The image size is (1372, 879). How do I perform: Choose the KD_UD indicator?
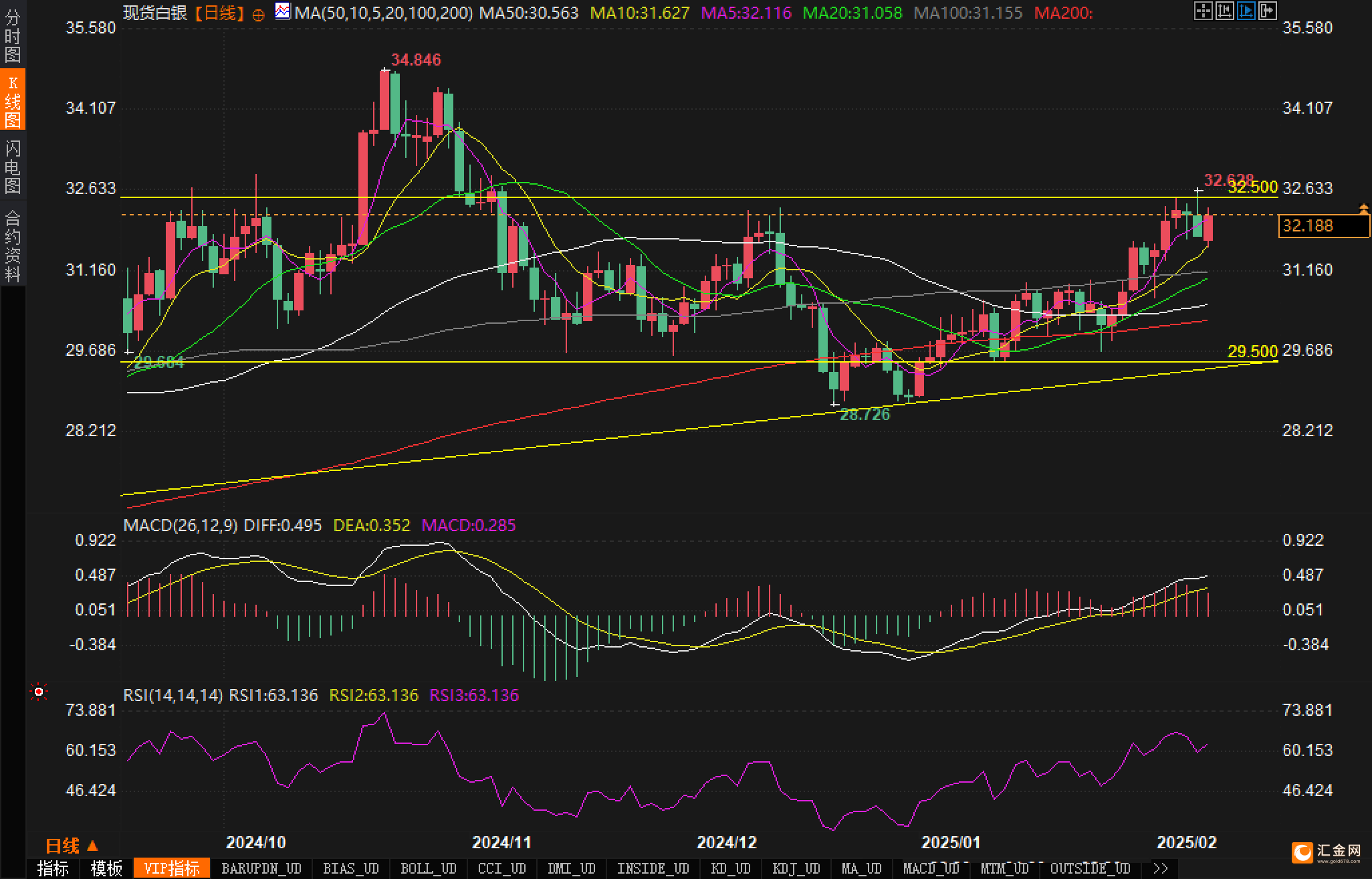731,868
